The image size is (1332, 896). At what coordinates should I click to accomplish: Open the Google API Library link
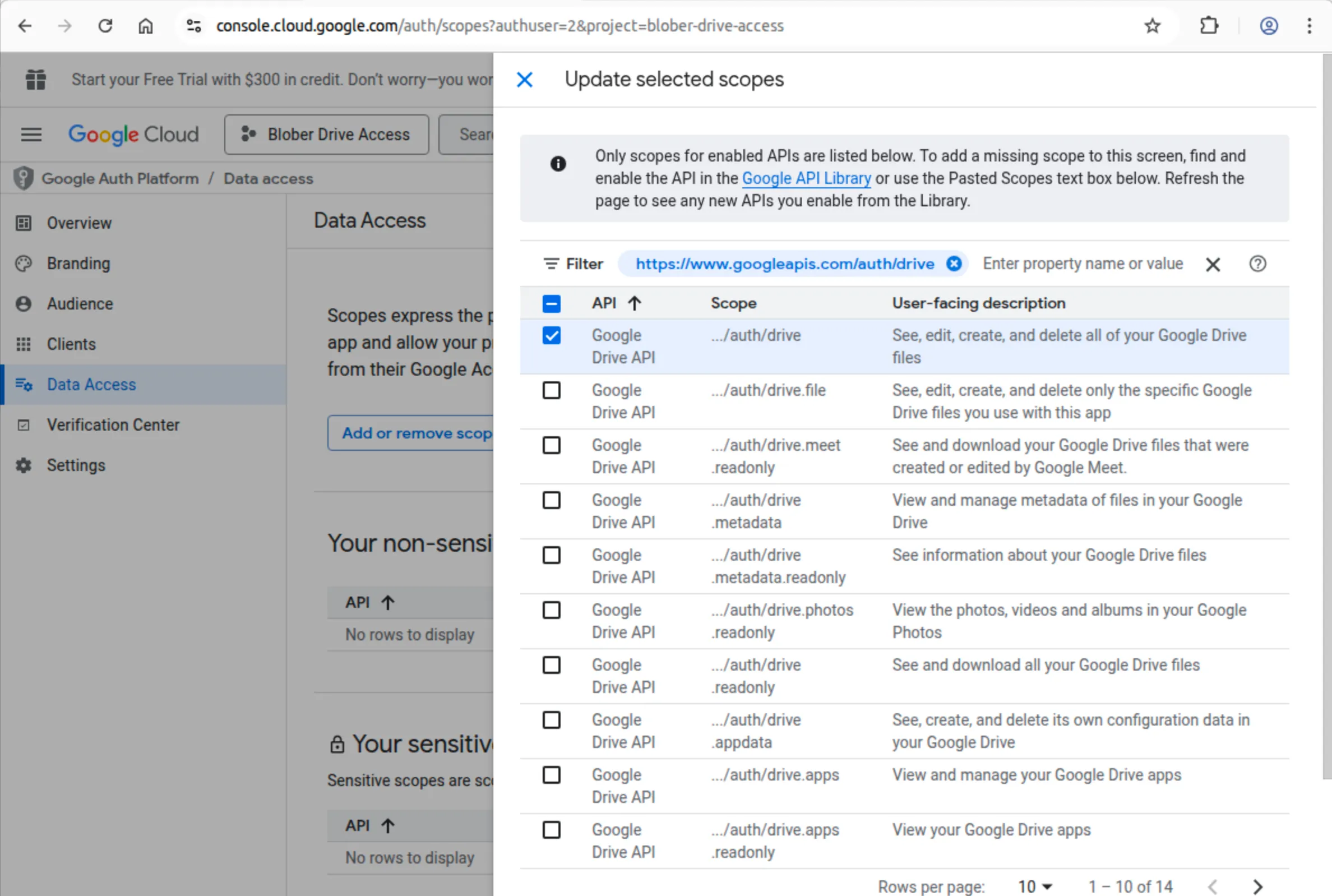tap(806, 178)
